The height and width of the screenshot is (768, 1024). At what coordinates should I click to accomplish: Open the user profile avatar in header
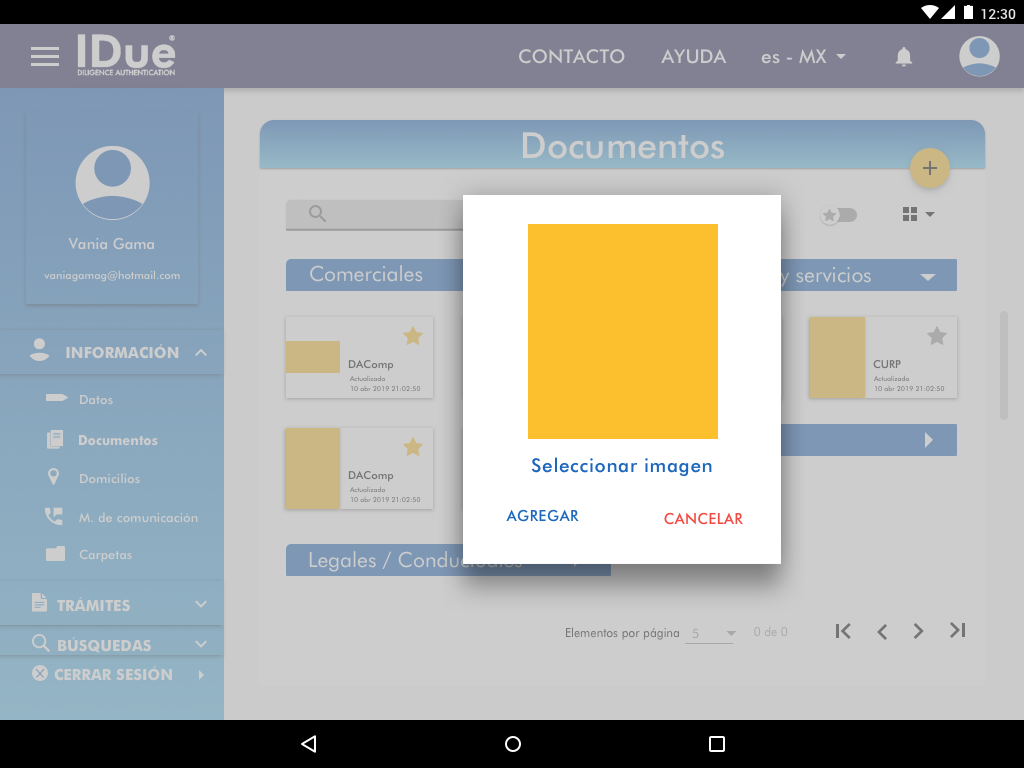[979, 56]
